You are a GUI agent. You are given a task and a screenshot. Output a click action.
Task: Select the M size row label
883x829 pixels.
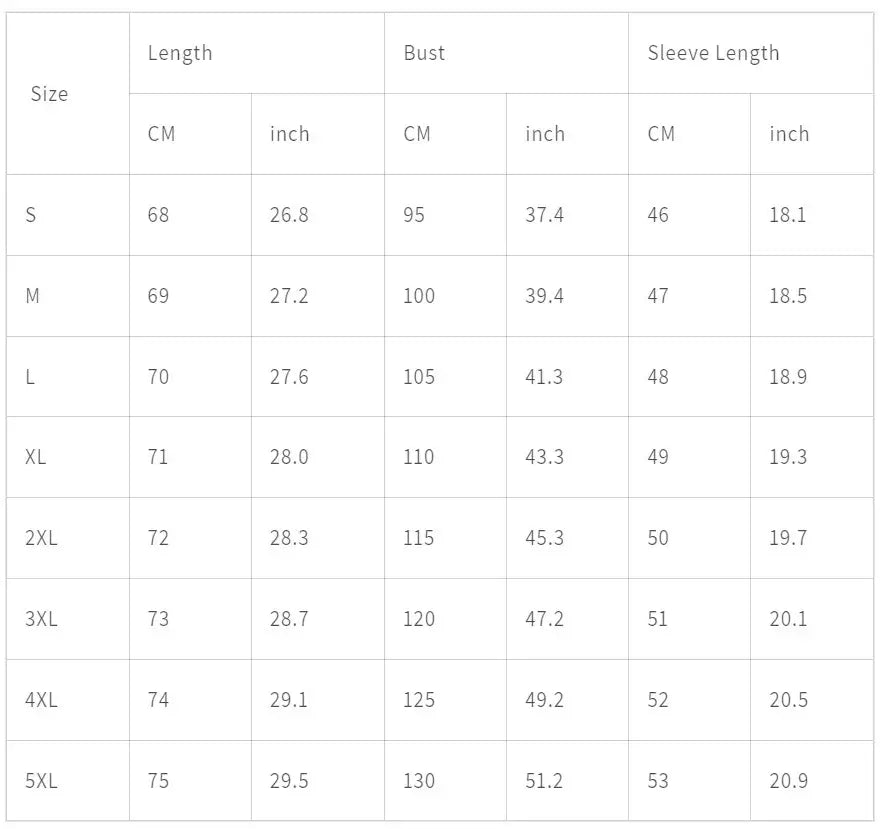tap(33, 296)
